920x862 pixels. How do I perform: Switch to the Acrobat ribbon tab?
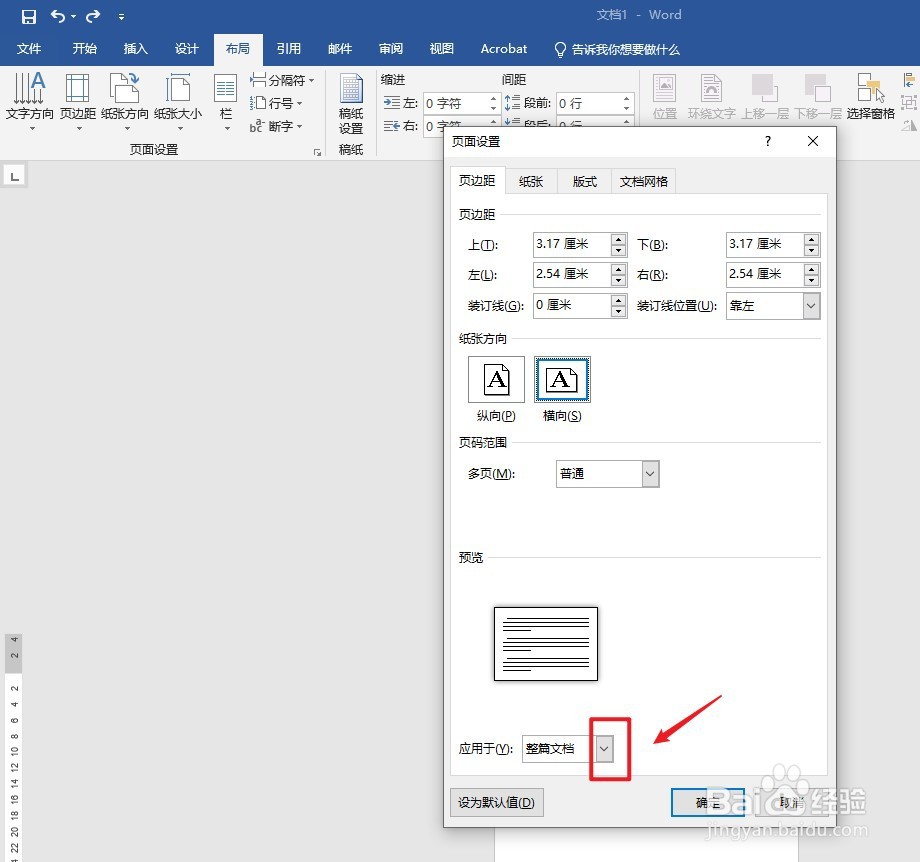[503, 49]
